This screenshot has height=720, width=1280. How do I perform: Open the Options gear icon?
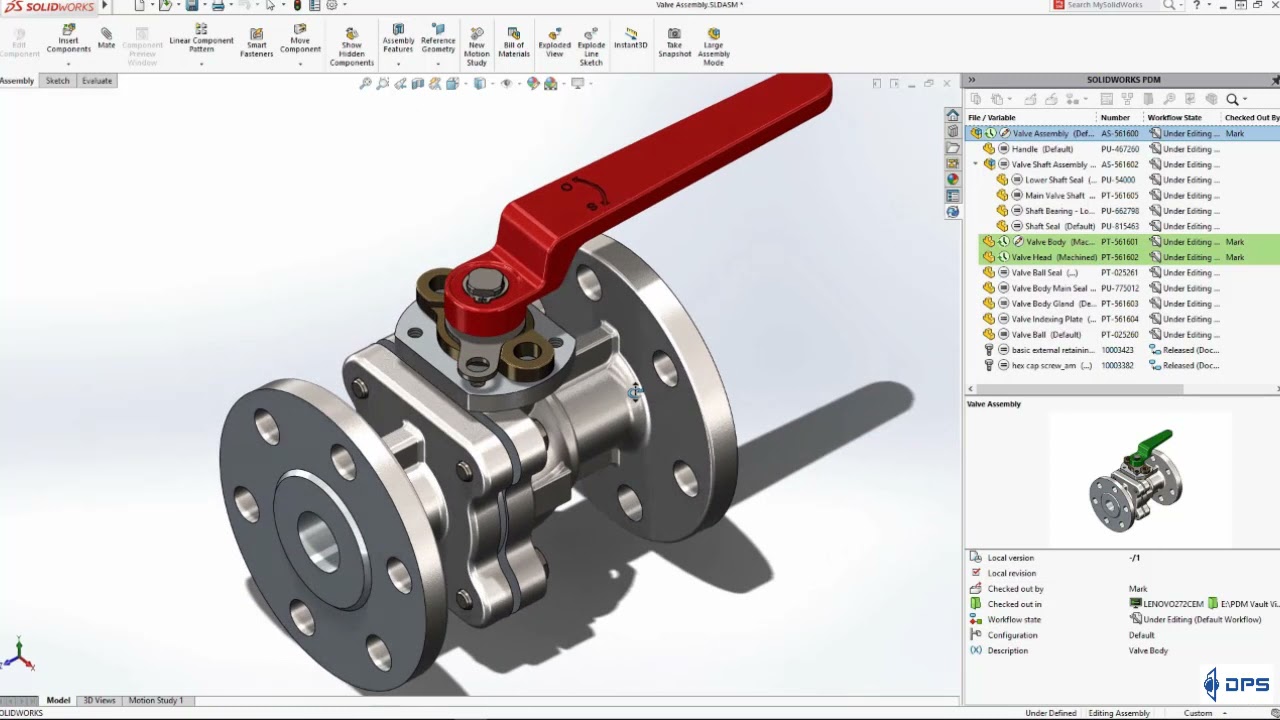pyautogui.click(x=332, y=6)
